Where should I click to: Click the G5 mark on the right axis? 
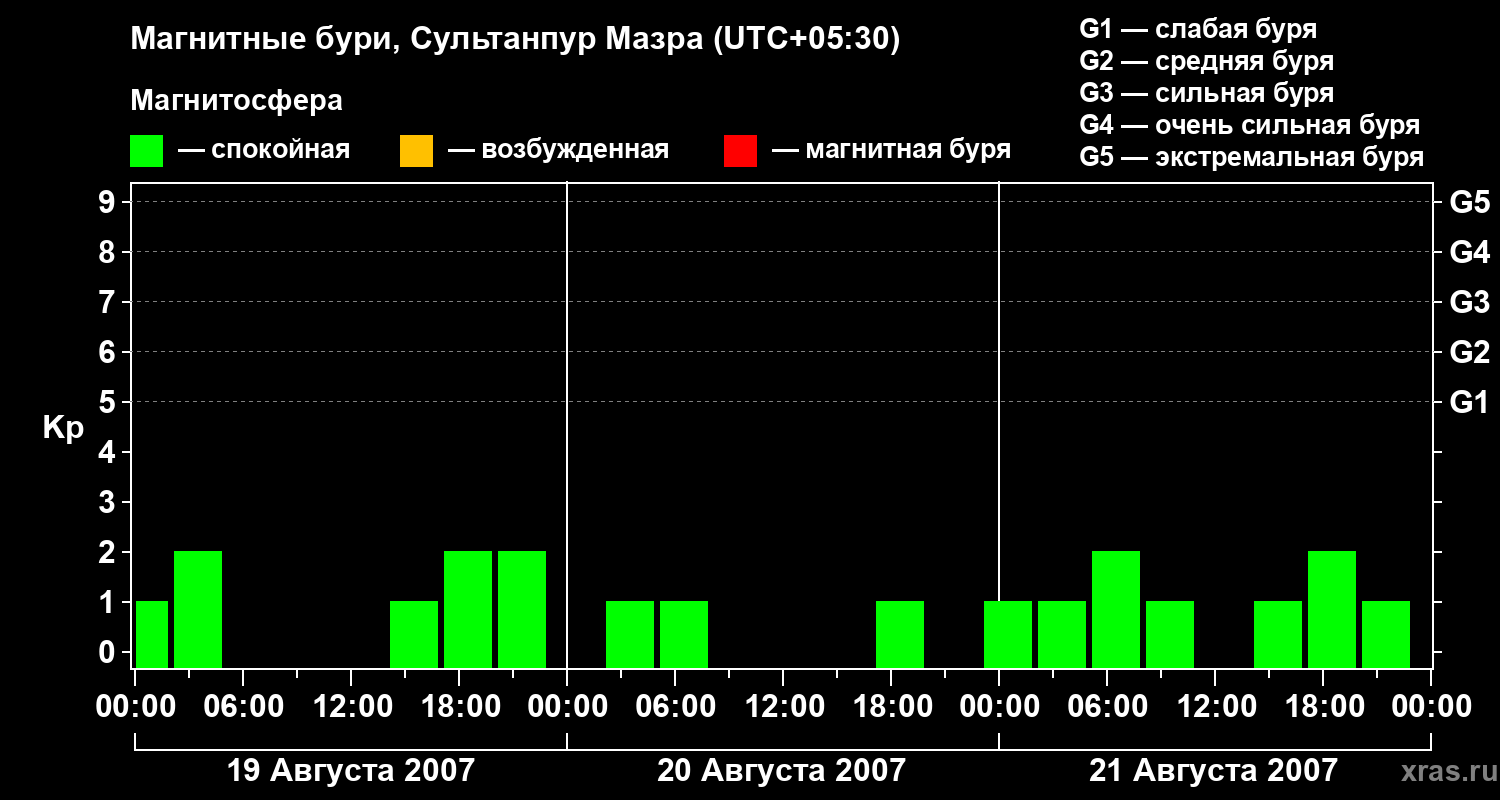pyautogui.click(x=1470, y=202)
